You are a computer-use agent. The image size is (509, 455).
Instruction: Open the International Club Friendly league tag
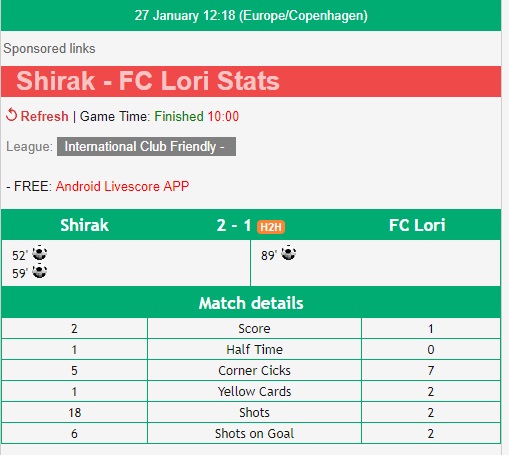(x=146, y=146)
